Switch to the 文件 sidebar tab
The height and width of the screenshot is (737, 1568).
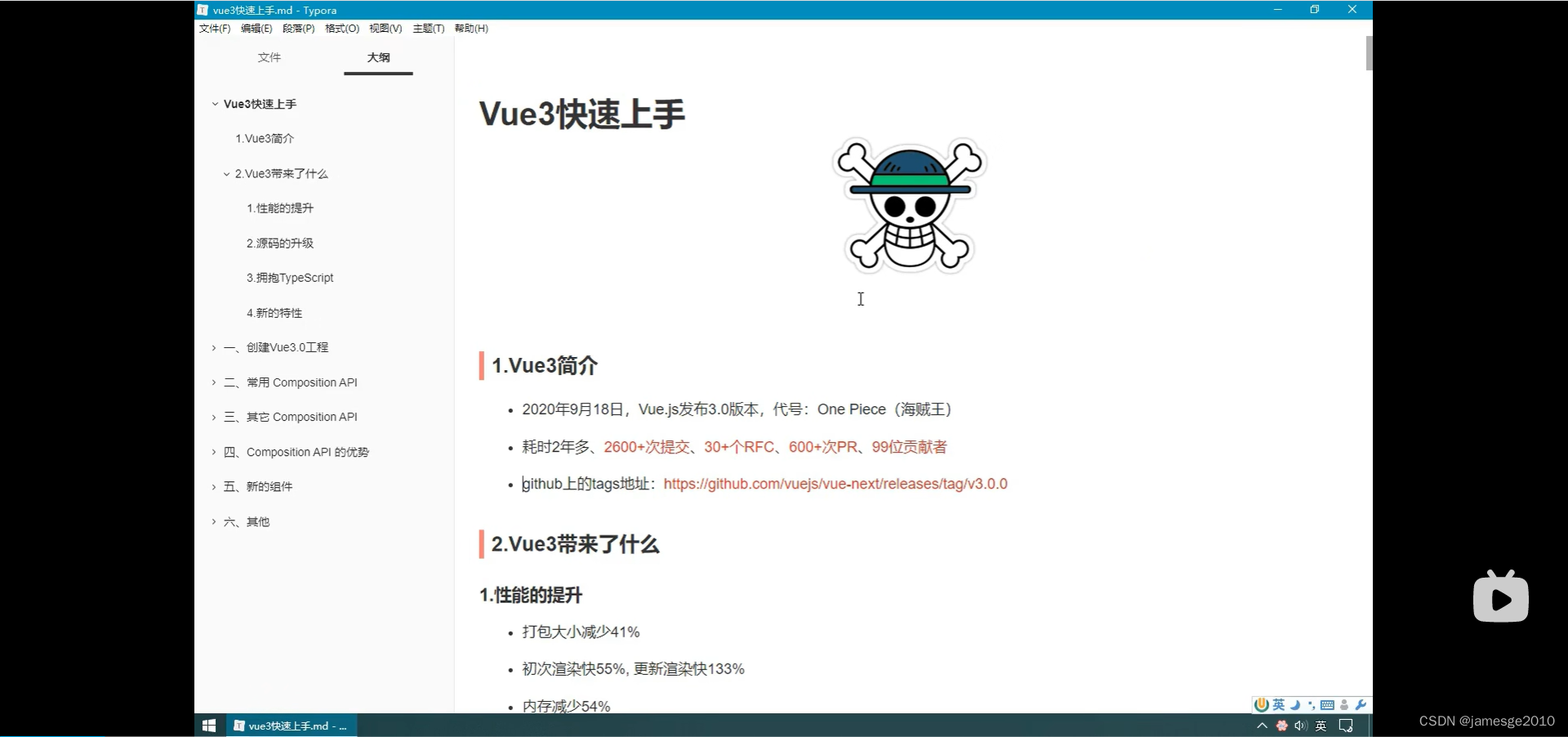click(269, 57)
